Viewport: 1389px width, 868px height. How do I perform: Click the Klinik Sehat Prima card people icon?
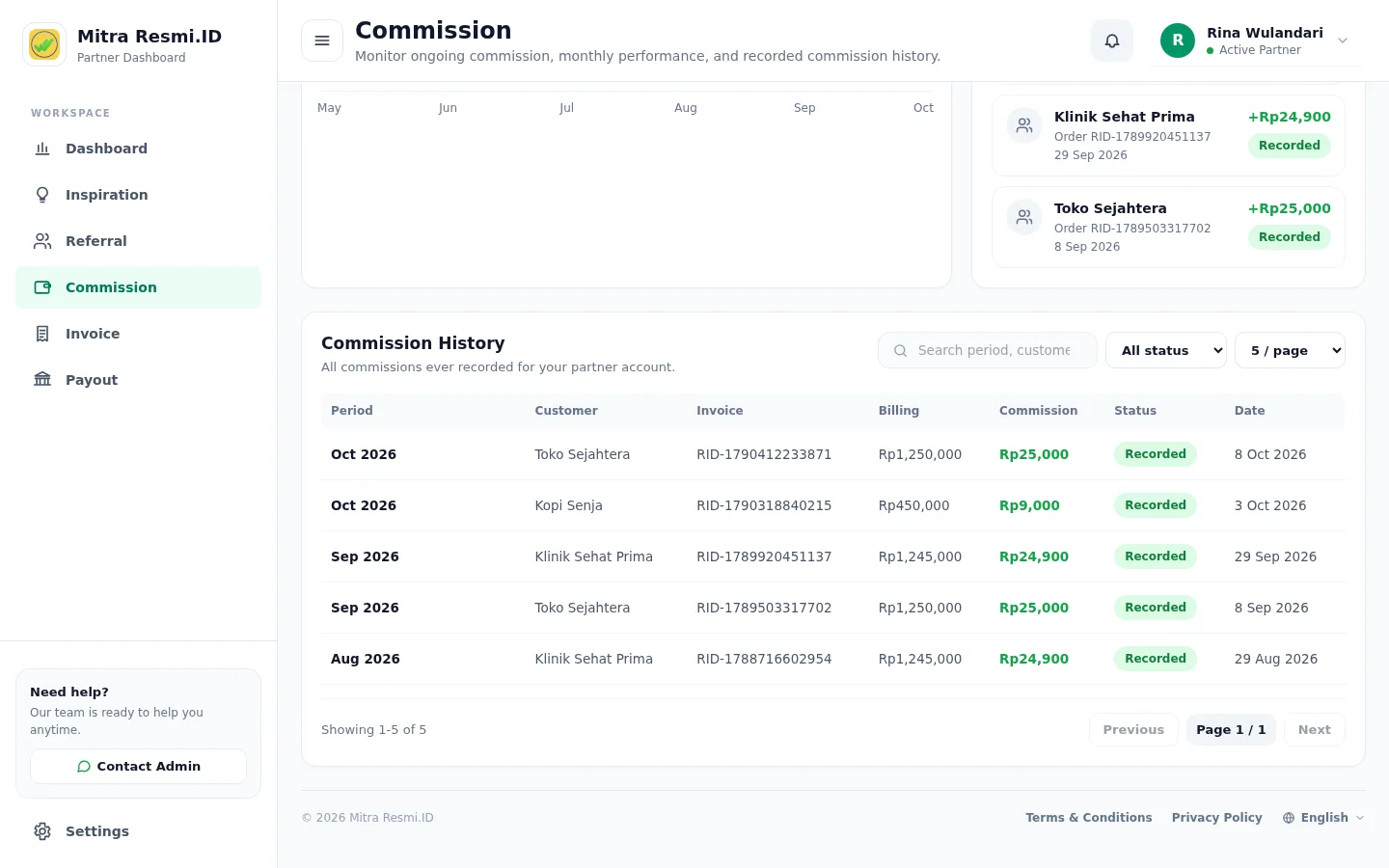[1024, 125]
